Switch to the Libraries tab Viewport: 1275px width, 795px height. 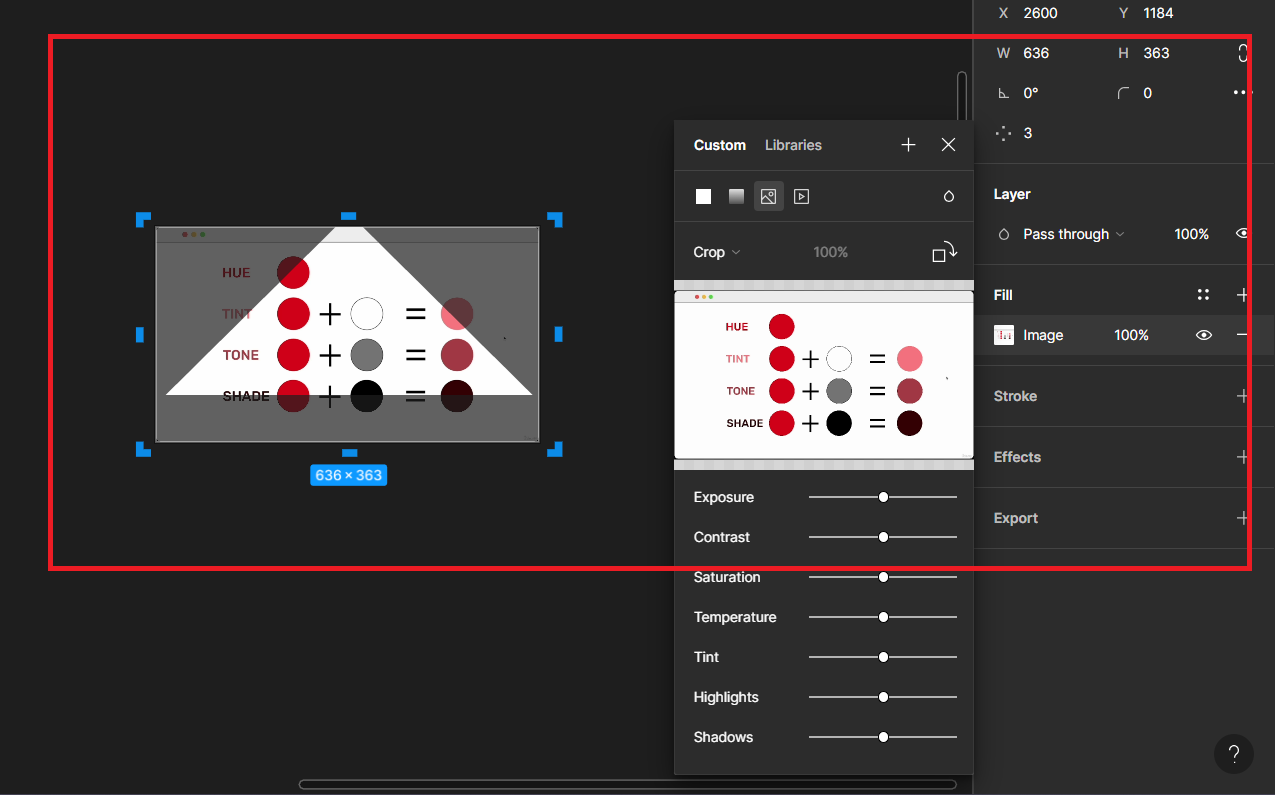pos(793,145)
